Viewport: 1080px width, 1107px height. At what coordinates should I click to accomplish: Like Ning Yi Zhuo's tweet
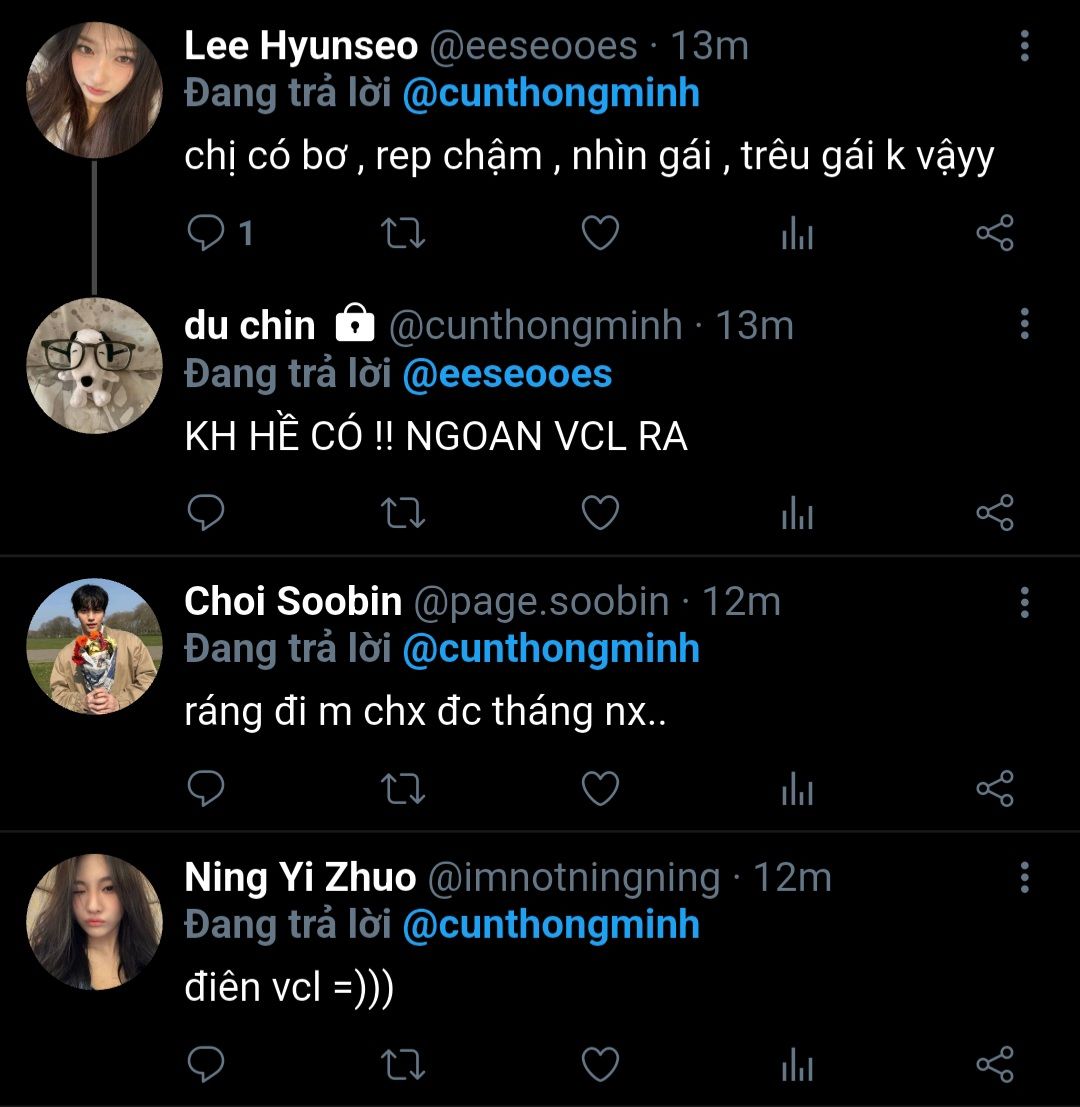[601, 1065]
